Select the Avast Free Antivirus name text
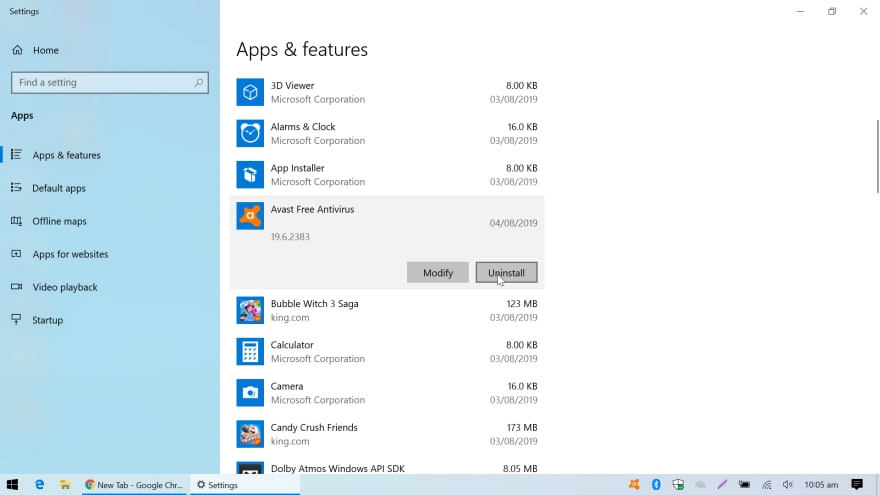Viewport: 880px width, 495px height. 312,209
